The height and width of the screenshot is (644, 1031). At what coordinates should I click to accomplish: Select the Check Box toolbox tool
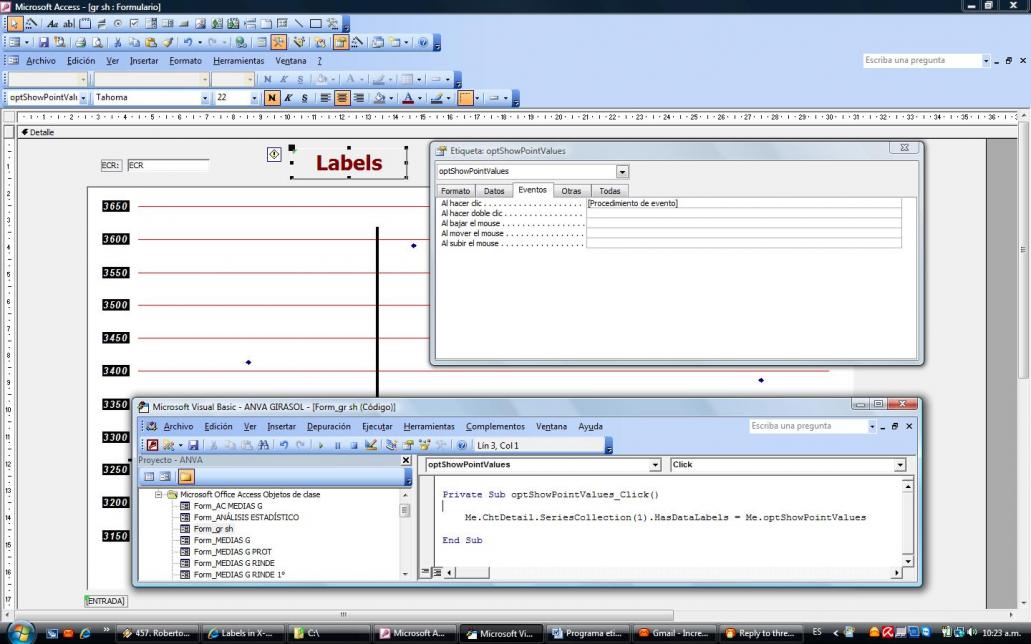134,24
